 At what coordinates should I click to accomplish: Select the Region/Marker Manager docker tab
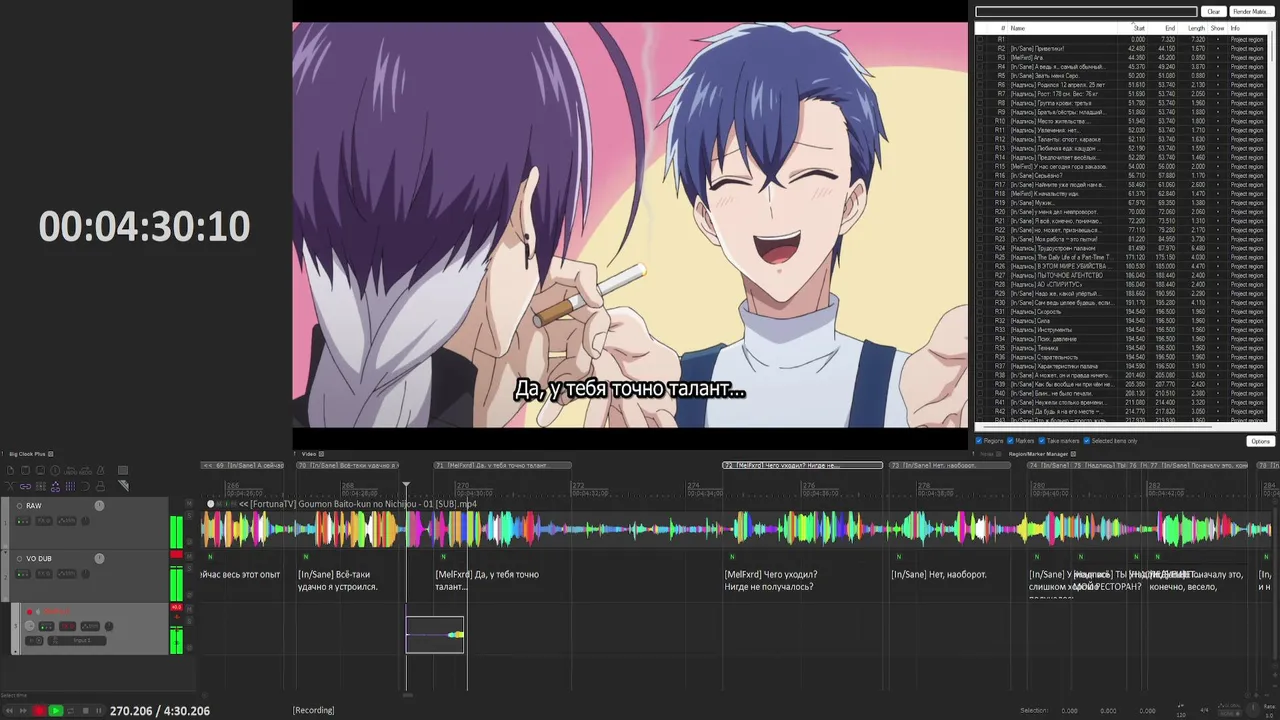[x=1038, y=454]
